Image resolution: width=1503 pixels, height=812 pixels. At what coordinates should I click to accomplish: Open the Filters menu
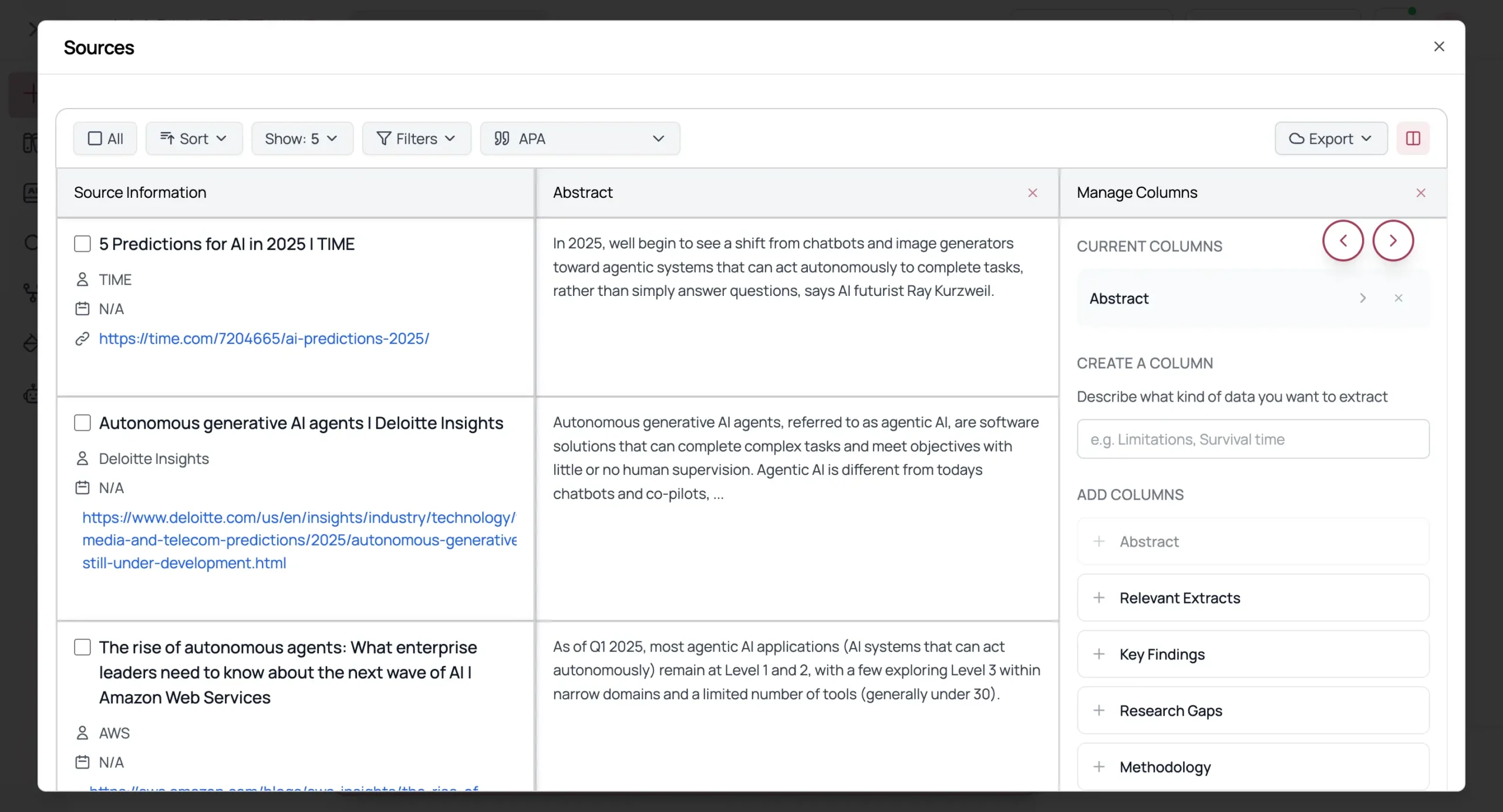(416, 139)
